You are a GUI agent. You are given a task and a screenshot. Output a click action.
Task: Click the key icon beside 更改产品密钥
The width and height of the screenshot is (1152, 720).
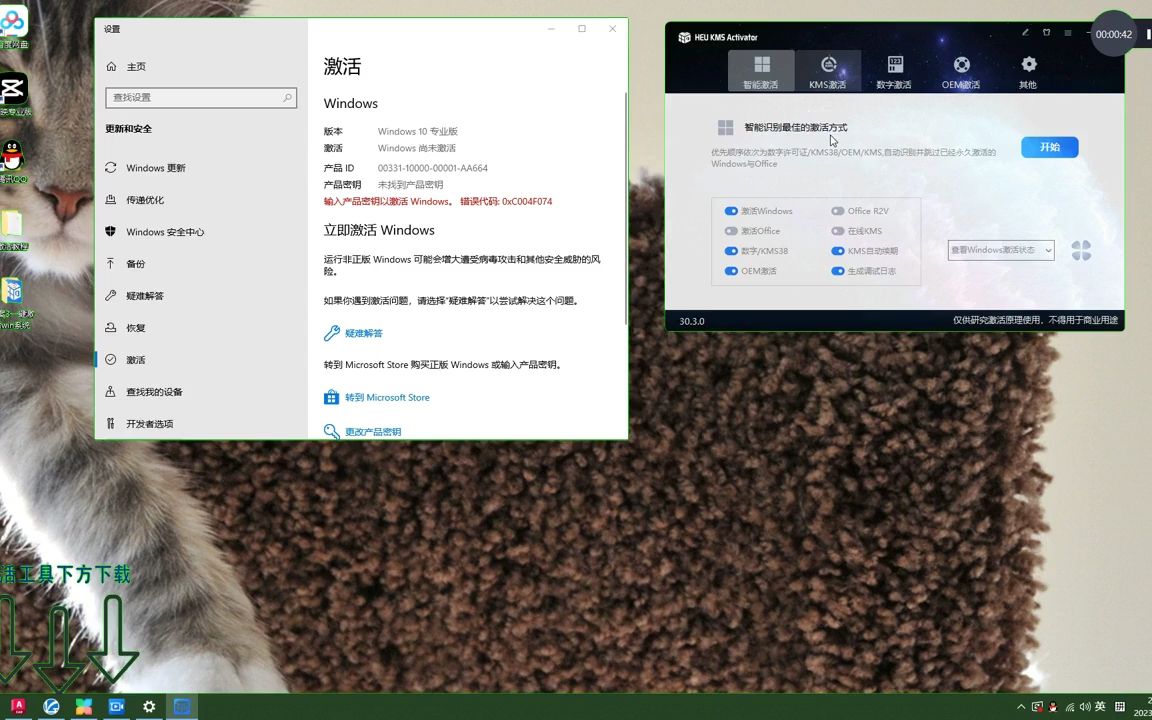tap(331, 431)
